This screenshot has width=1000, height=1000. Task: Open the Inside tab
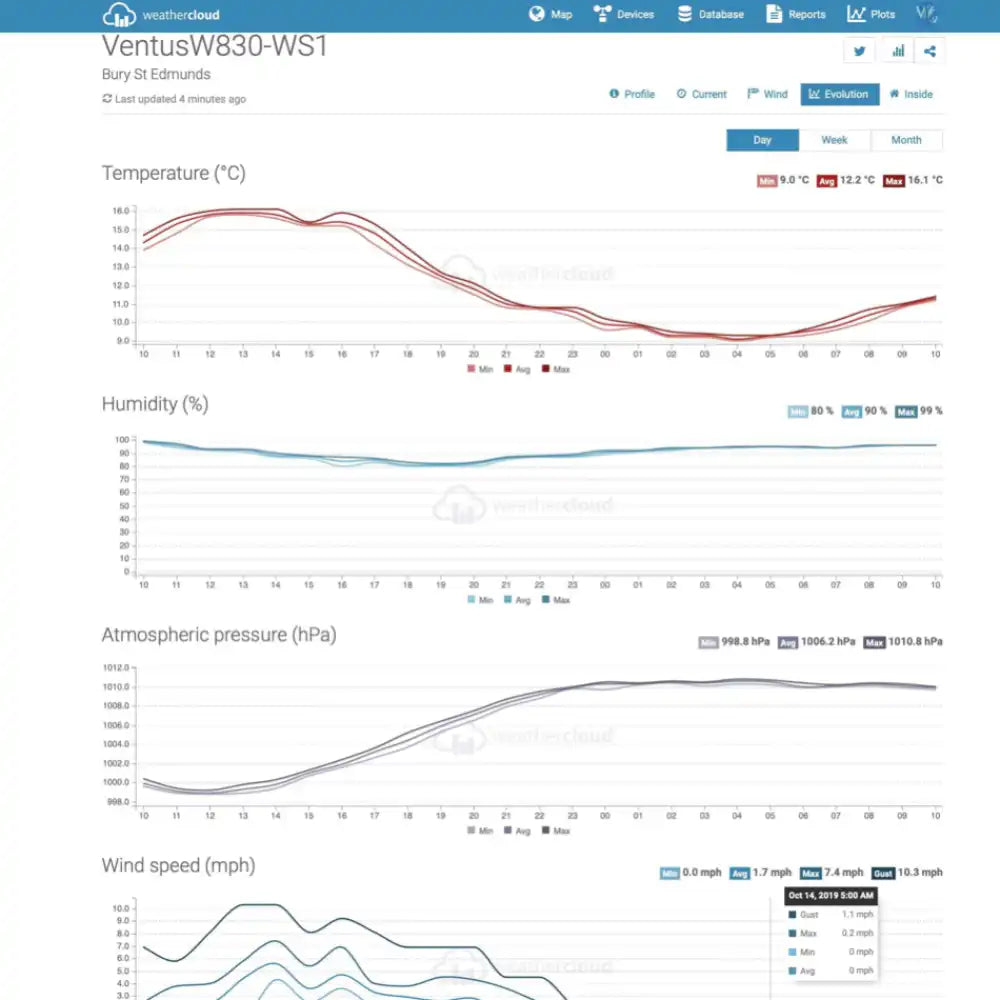coord(911,94)
